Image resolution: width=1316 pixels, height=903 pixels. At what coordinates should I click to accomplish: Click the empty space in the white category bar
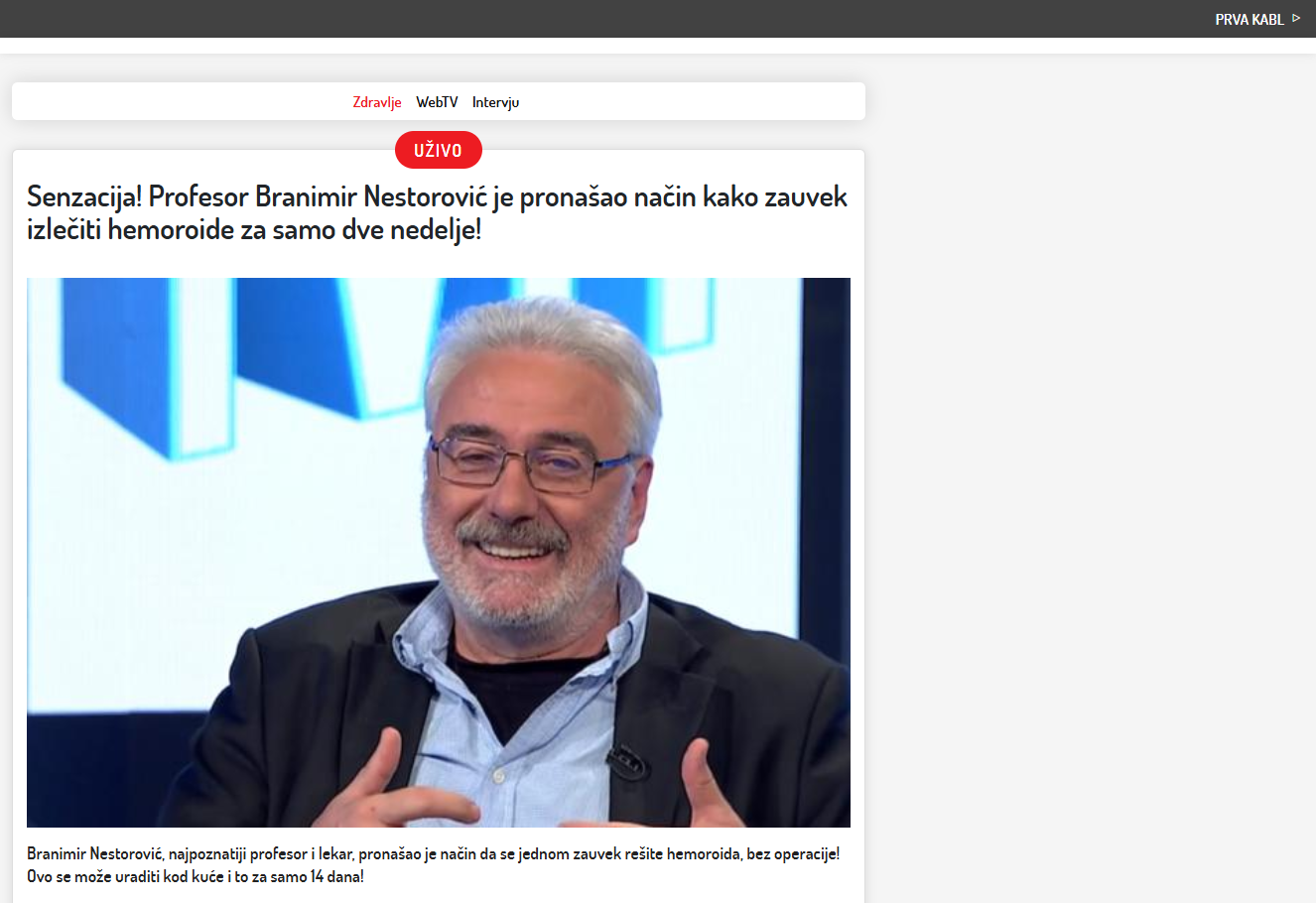coord(695,102)
